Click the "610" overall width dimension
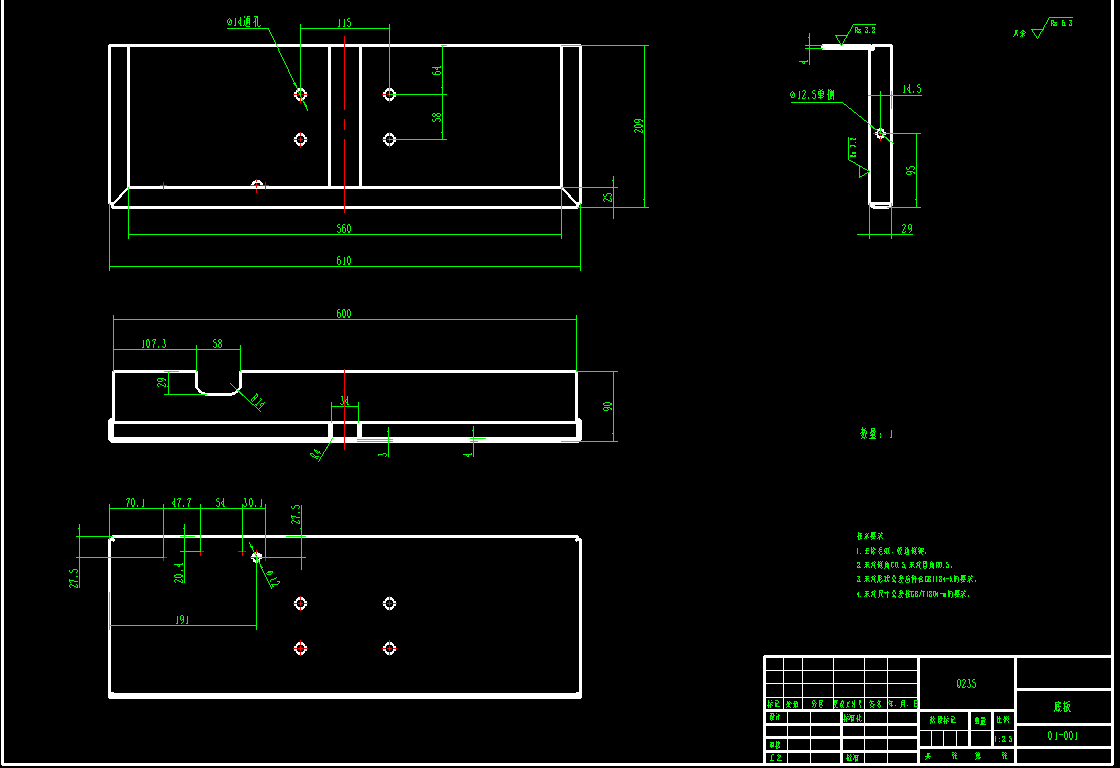The width and height of the screenshot is (1120, 768). coord(344,261)
